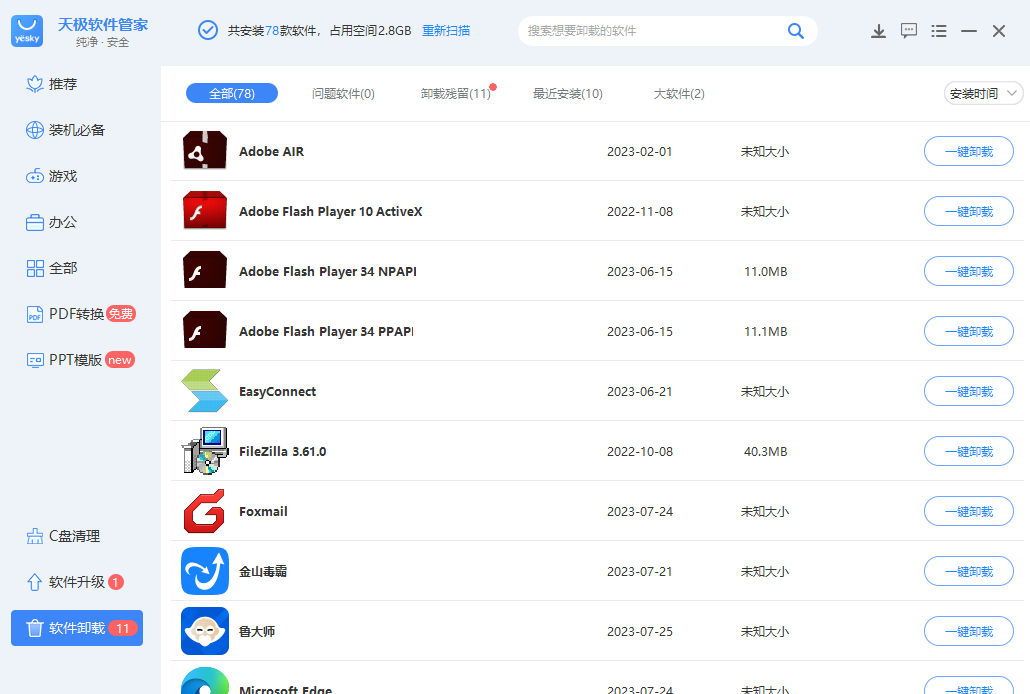Viewport: 1030px width, 694px height.
Task: Click the Adobe AIR name text
Action: click(271, 151)
